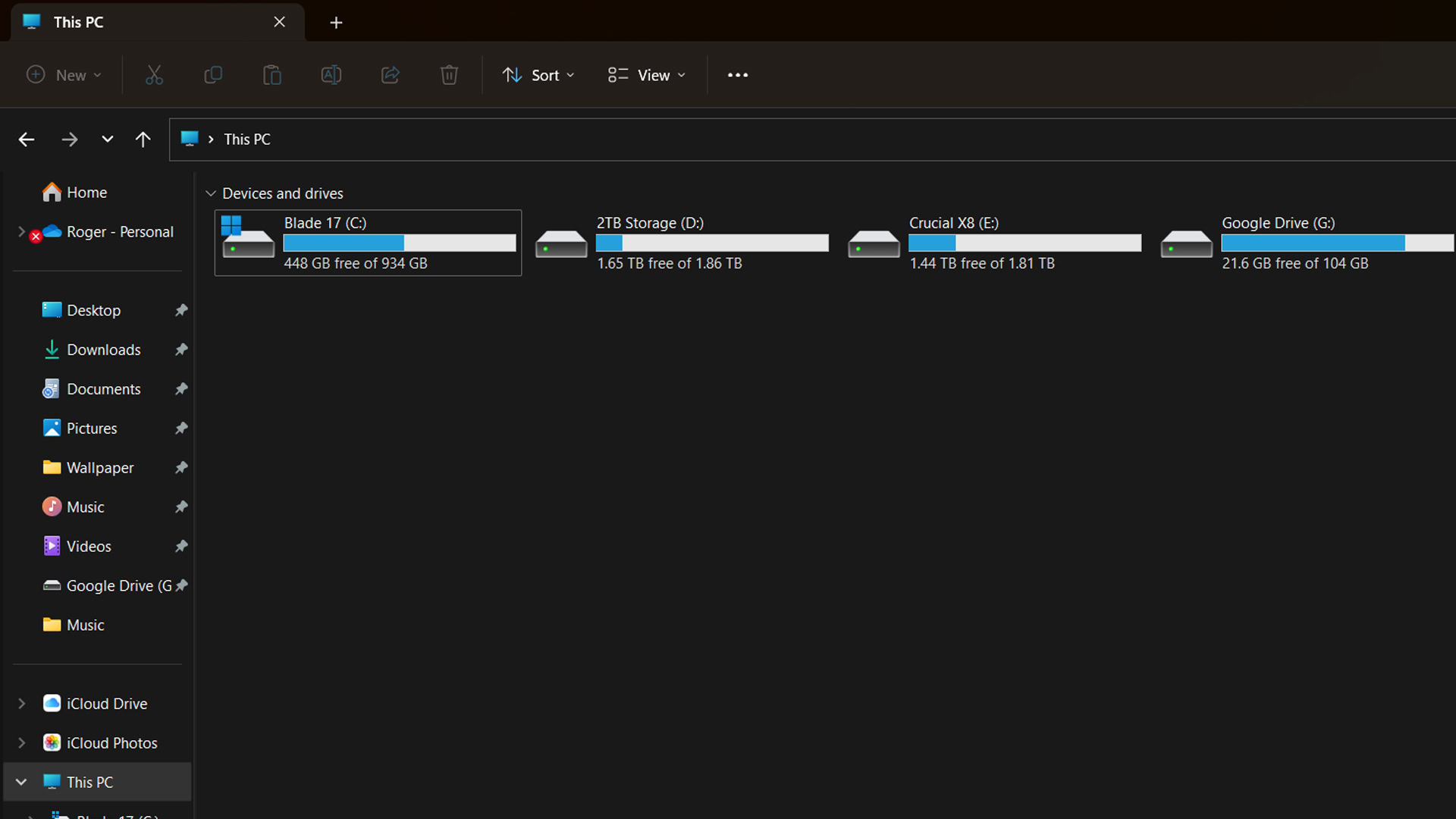Select iCloud Photos in sidebar

111,743
